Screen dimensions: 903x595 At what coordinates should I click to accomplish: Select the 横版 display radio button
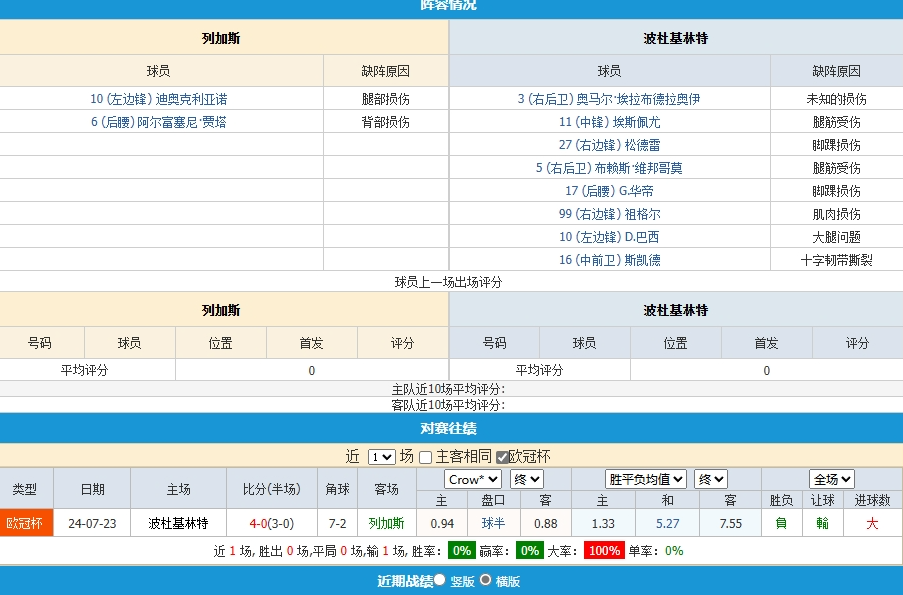click(x=484, y=579)
